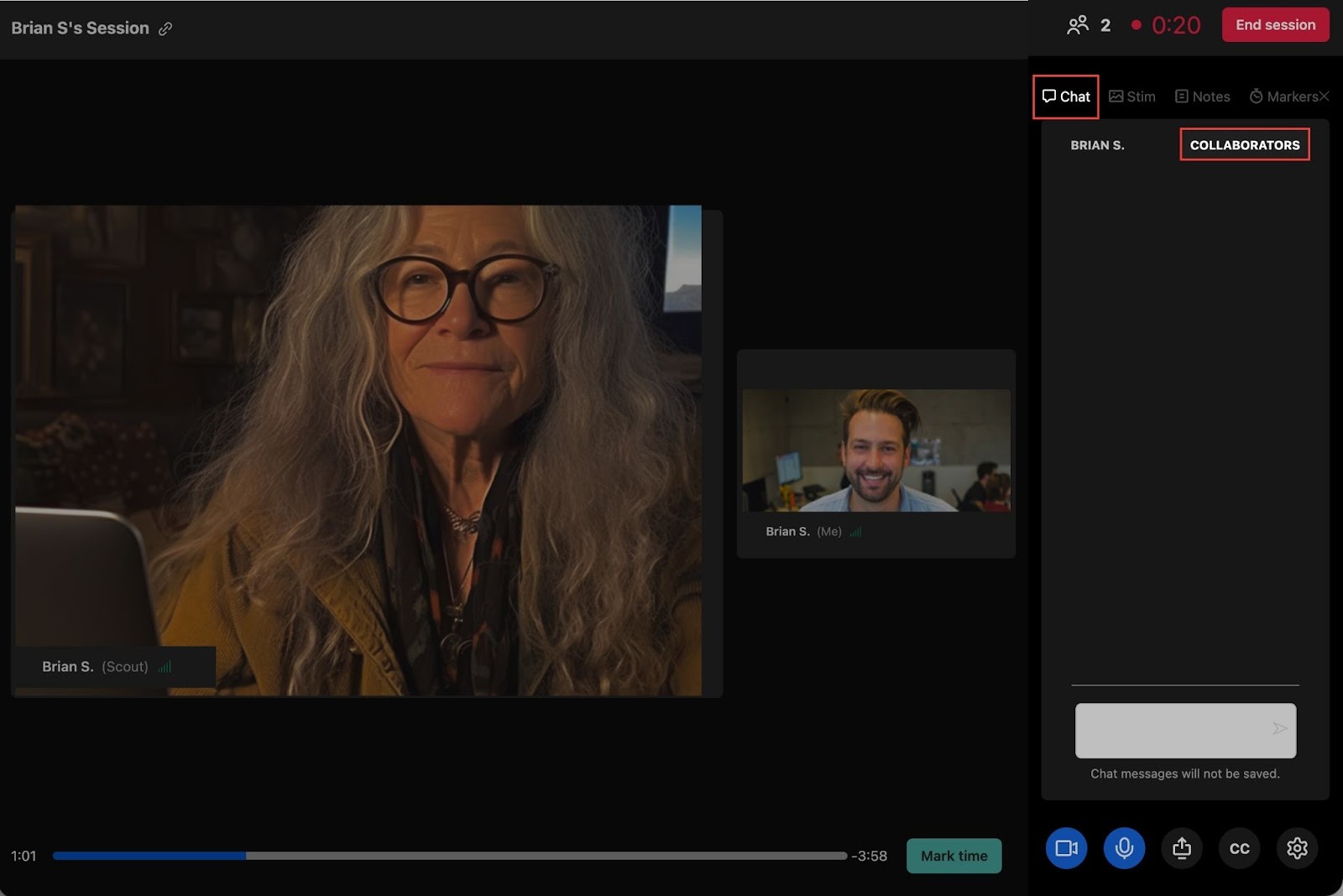Select the BRIAN S. chat channel
Image resolution: width=1343 pixels, height=896 pixels.
pos(1097,145)
